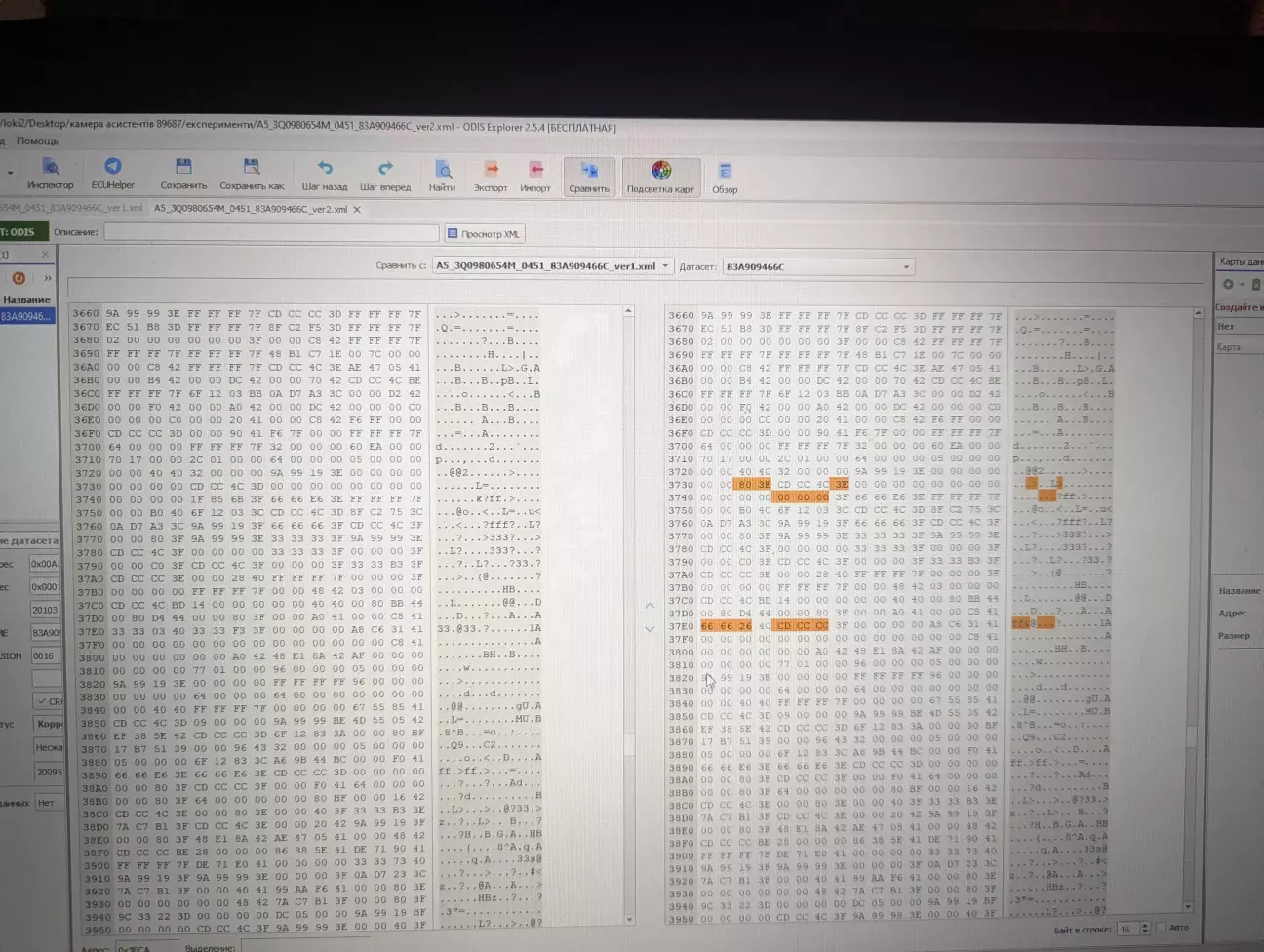Click the Просмотр XML button
Viewport: 1264px width, 952px height.
coord(485,234)
